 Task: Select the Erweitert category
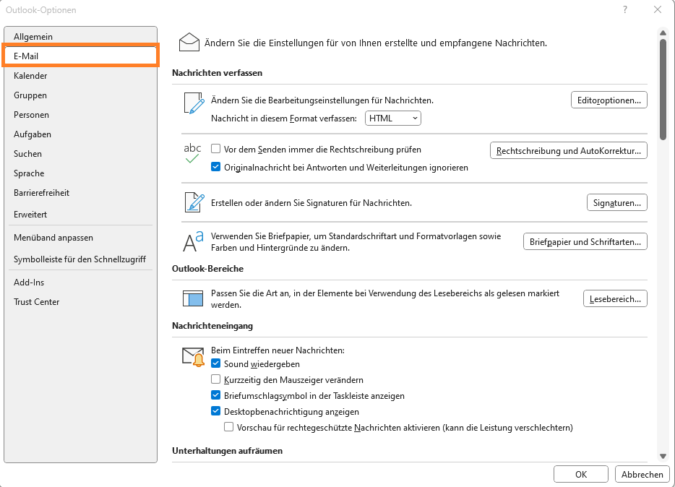point(81,214)
